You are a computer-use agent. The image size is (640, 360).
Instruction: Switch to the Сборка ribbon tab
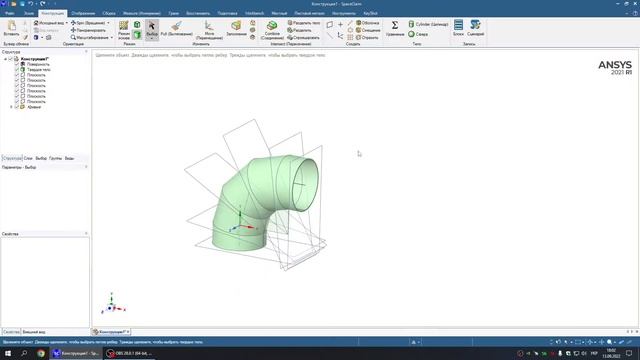pos(109,13)
